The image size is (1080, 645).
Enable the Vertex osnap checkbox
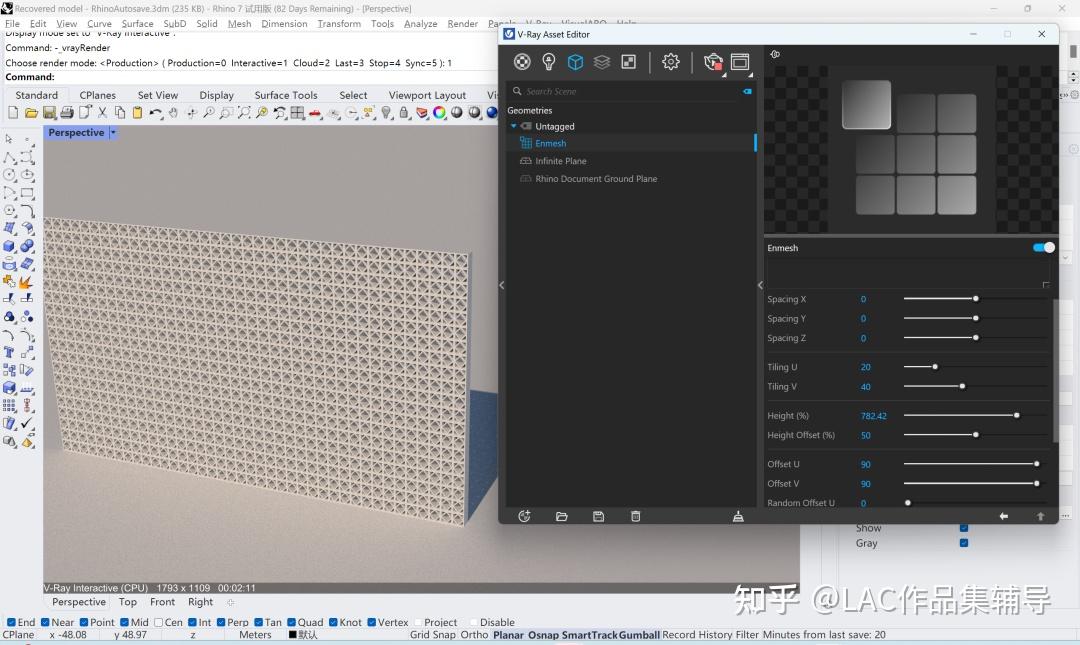369,622
